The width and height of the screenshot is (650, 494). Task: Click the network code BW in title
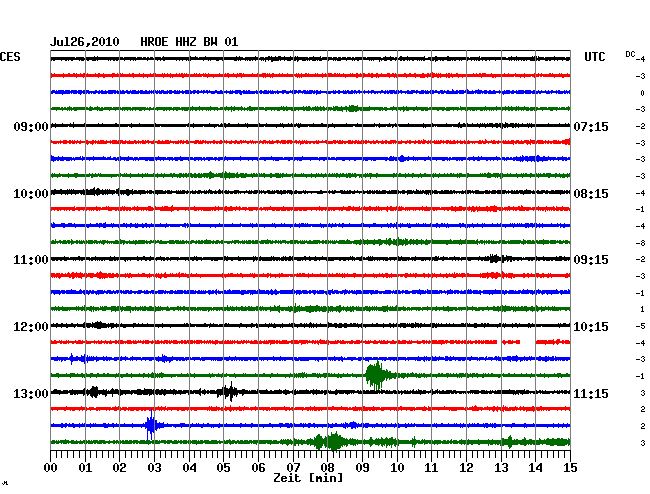210,42
